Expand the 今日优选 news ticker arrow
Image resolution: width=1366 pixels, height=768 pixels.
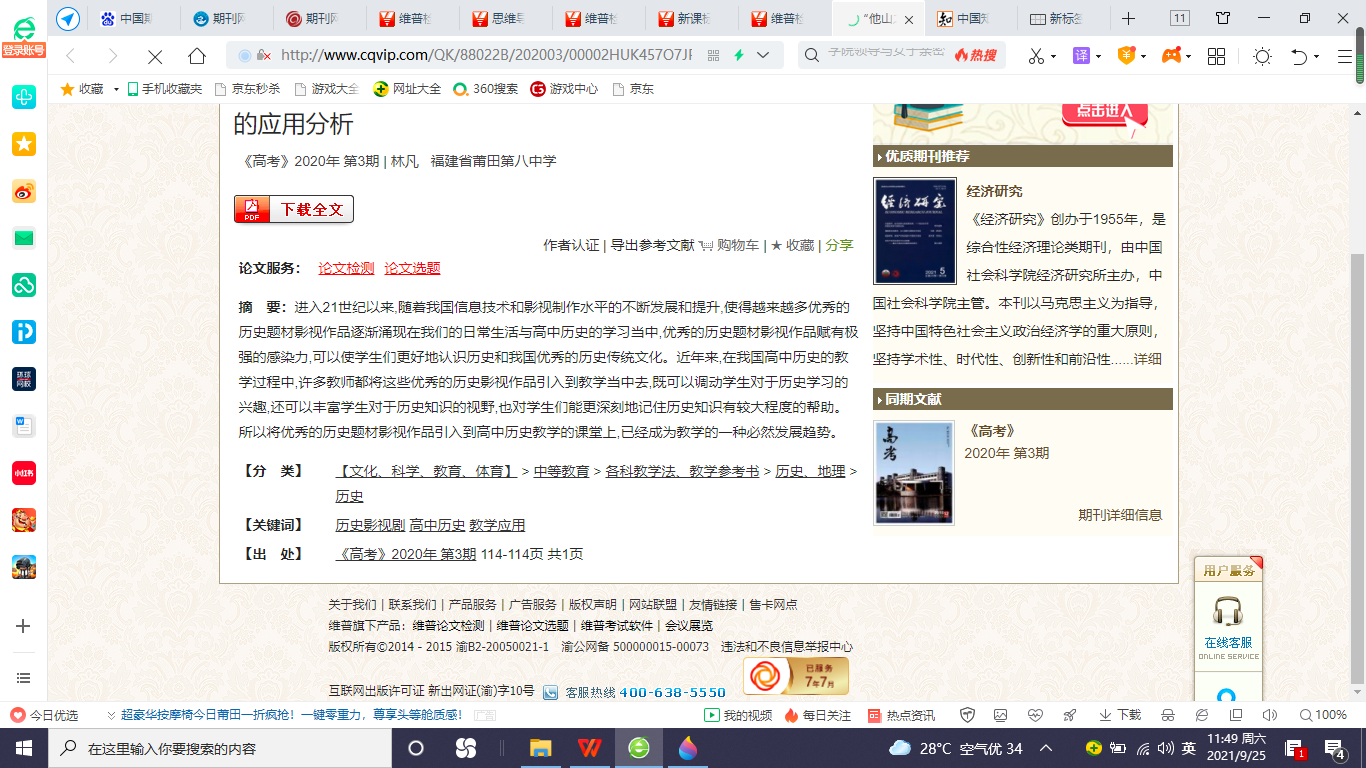point(110,715)
